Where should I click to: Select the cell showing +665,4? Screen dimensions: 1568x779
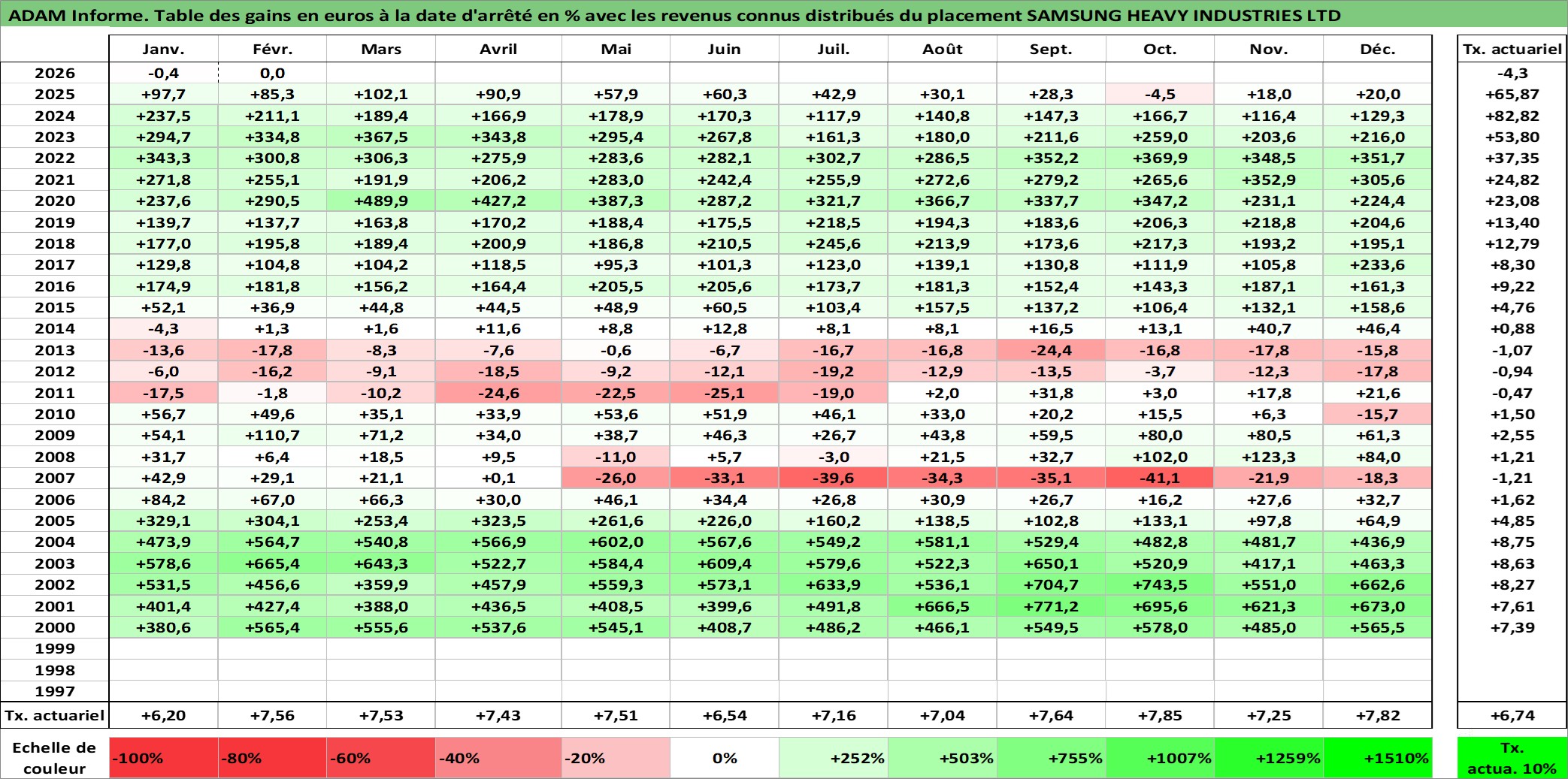(x=273, y=563)
